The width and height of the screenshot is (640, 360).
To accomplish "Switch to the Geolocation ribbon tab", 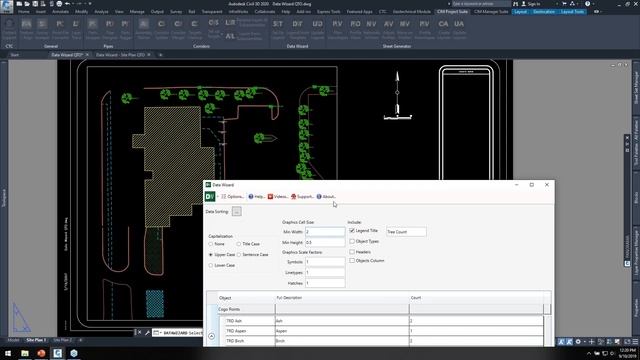I will [544, 12].
